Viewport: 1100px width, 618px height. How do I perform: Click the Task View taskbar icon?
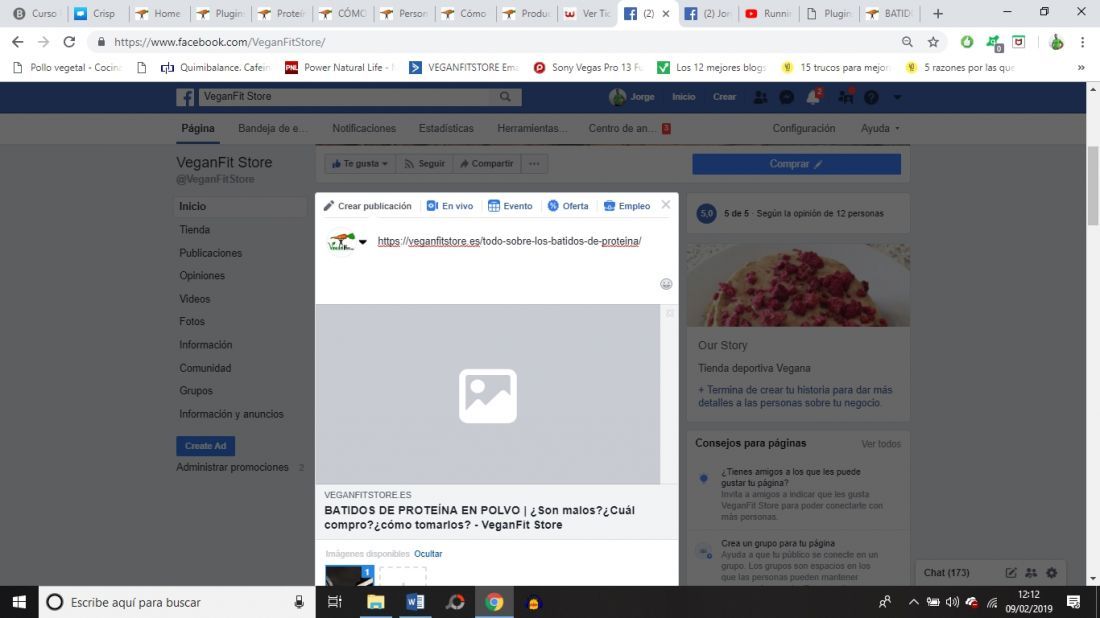click(x=335, y=602)
